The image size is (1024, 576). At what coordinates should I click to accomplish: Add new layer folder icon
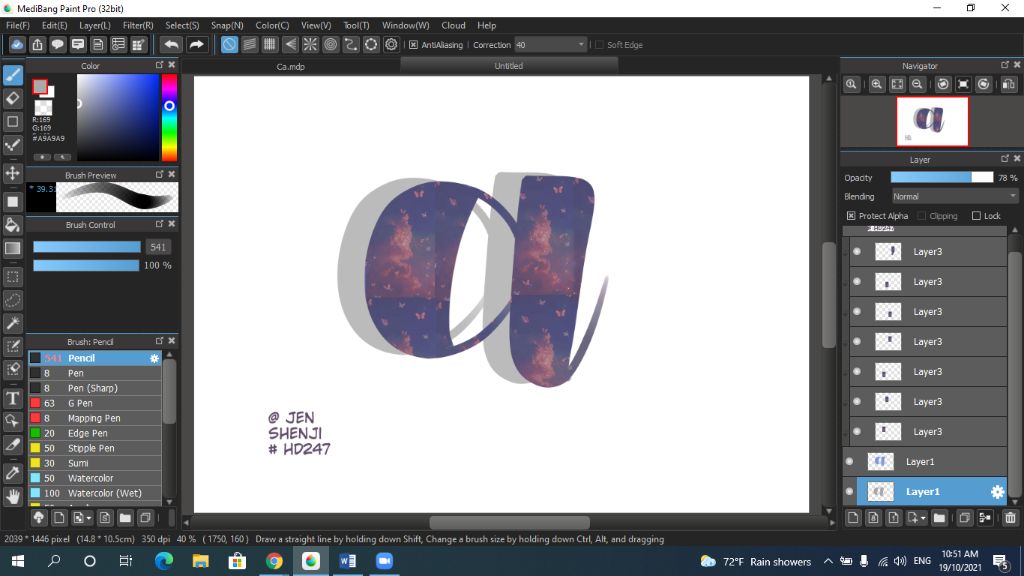pos(939,518)
